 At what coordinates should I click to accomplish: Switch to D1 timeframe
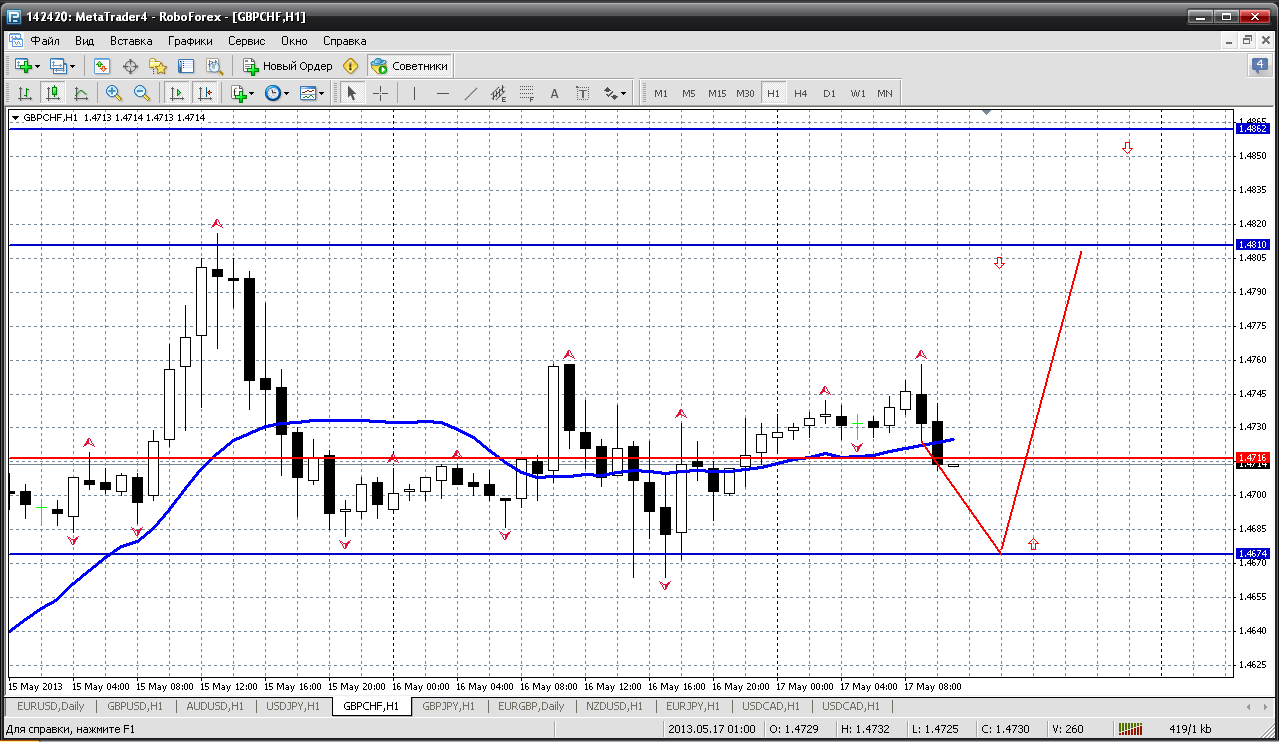829,93
